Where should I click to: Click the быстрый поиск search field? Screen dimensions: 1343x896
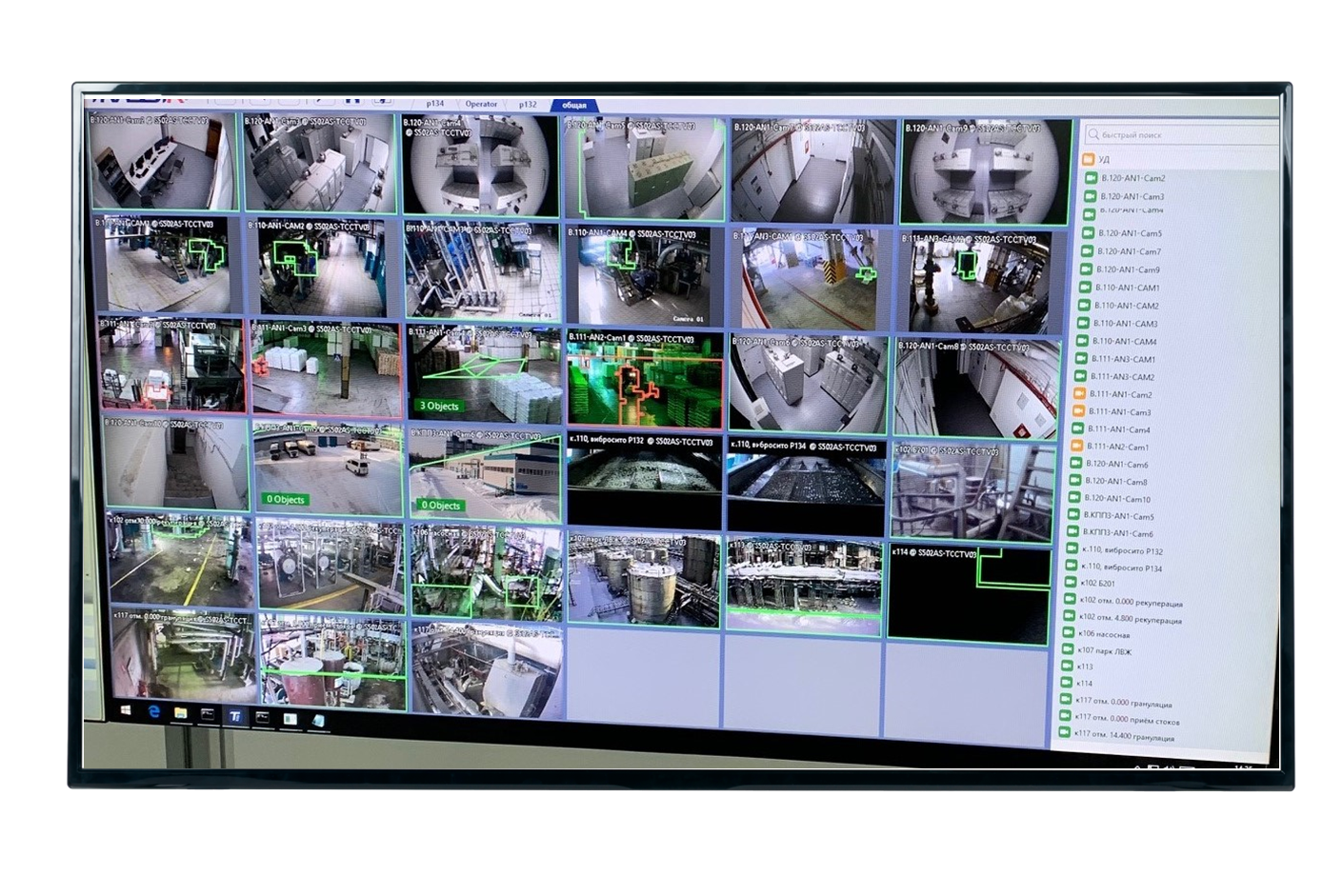pyautogui.click(x=1181, y=134)
